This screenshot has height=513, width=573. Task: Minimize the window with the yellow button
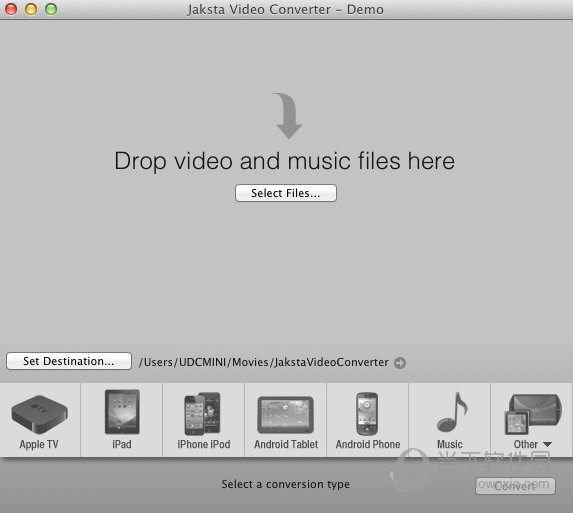pyautogui.click(x=31, y=9)
